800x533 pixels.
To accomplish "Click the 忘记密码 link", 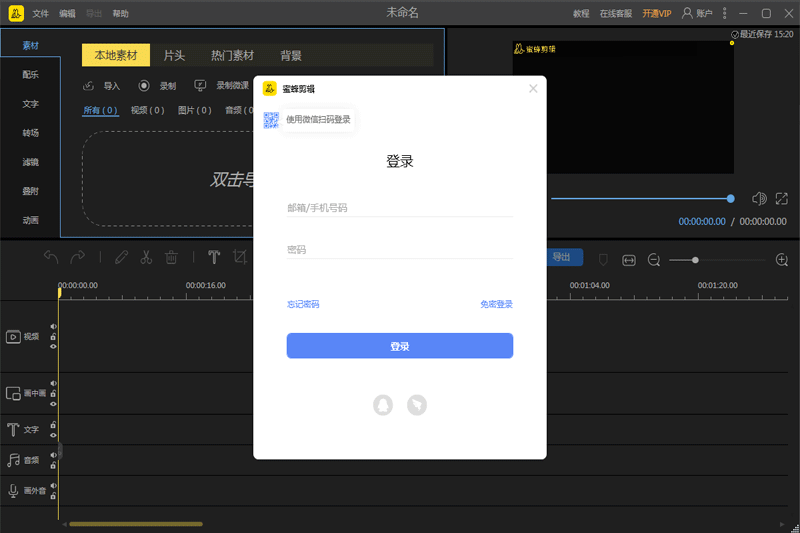I will 303,304.
